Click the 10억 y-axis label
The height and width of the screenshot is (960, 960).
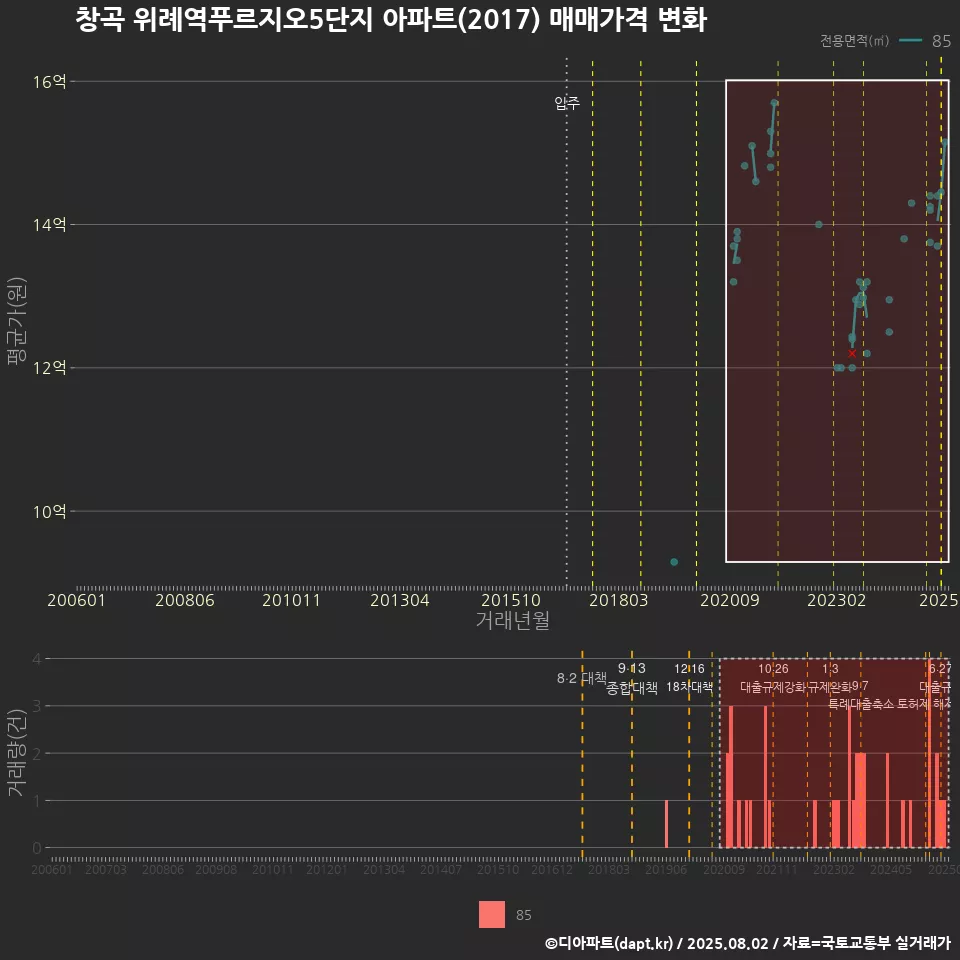pos(50,511)
